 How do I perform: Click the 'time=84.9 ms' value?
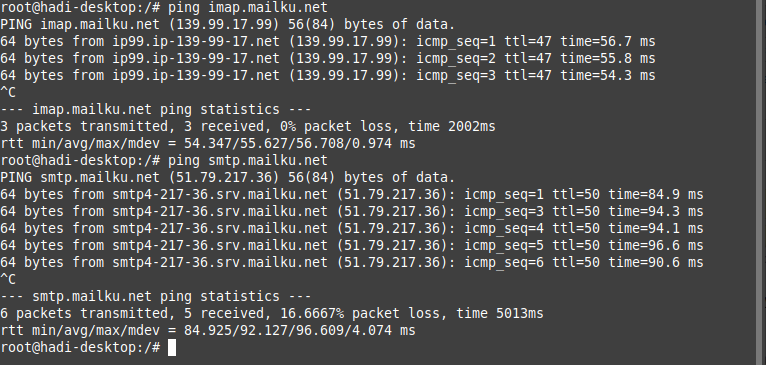click(x=656, y=194)
